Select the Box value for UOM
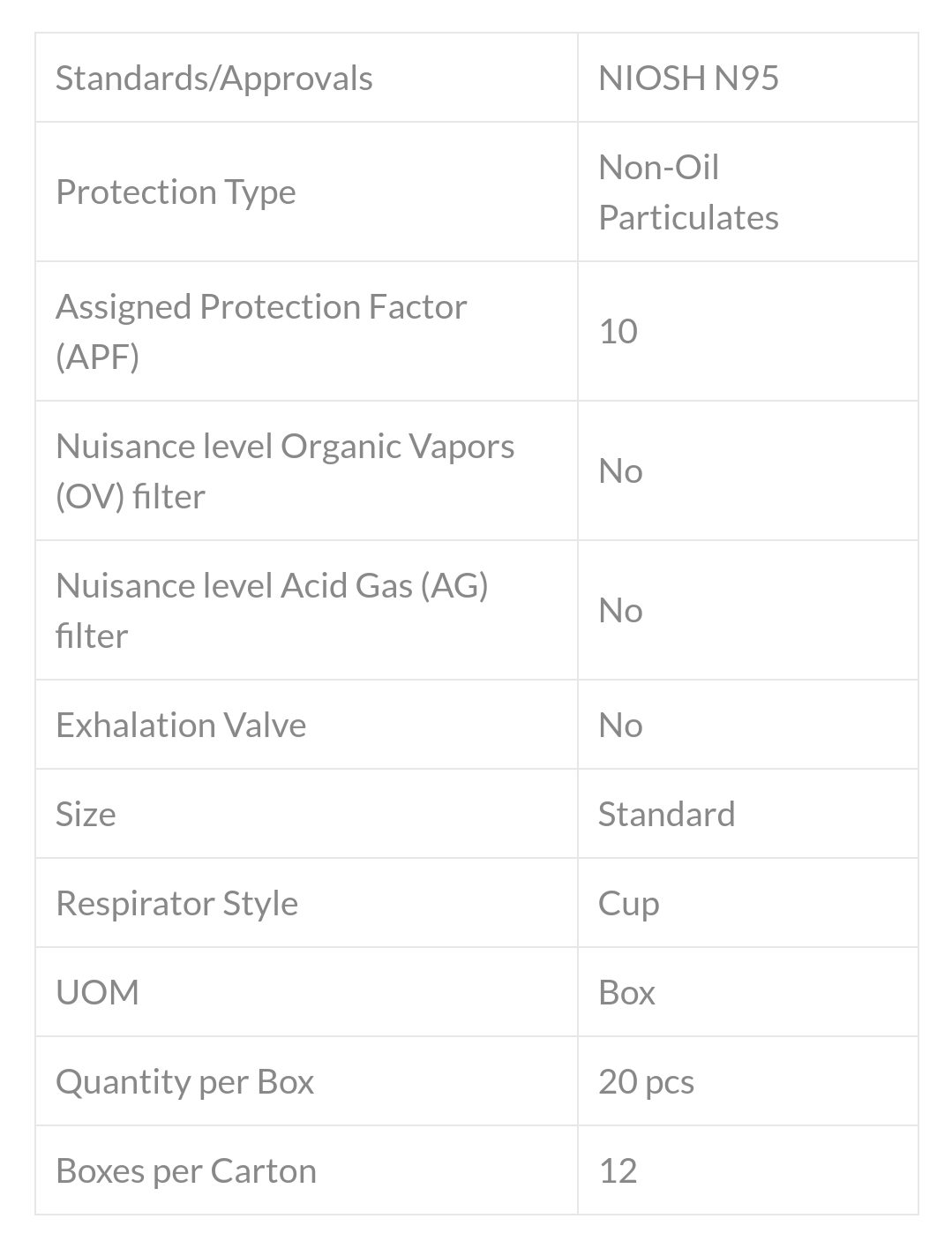The image size is (952, 1241). pos(626,992)
